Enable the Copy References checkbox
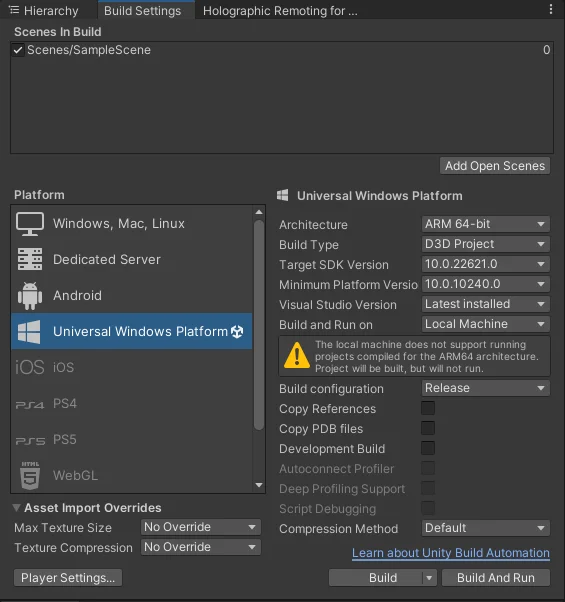565x602 pixels. click(428, 408)
